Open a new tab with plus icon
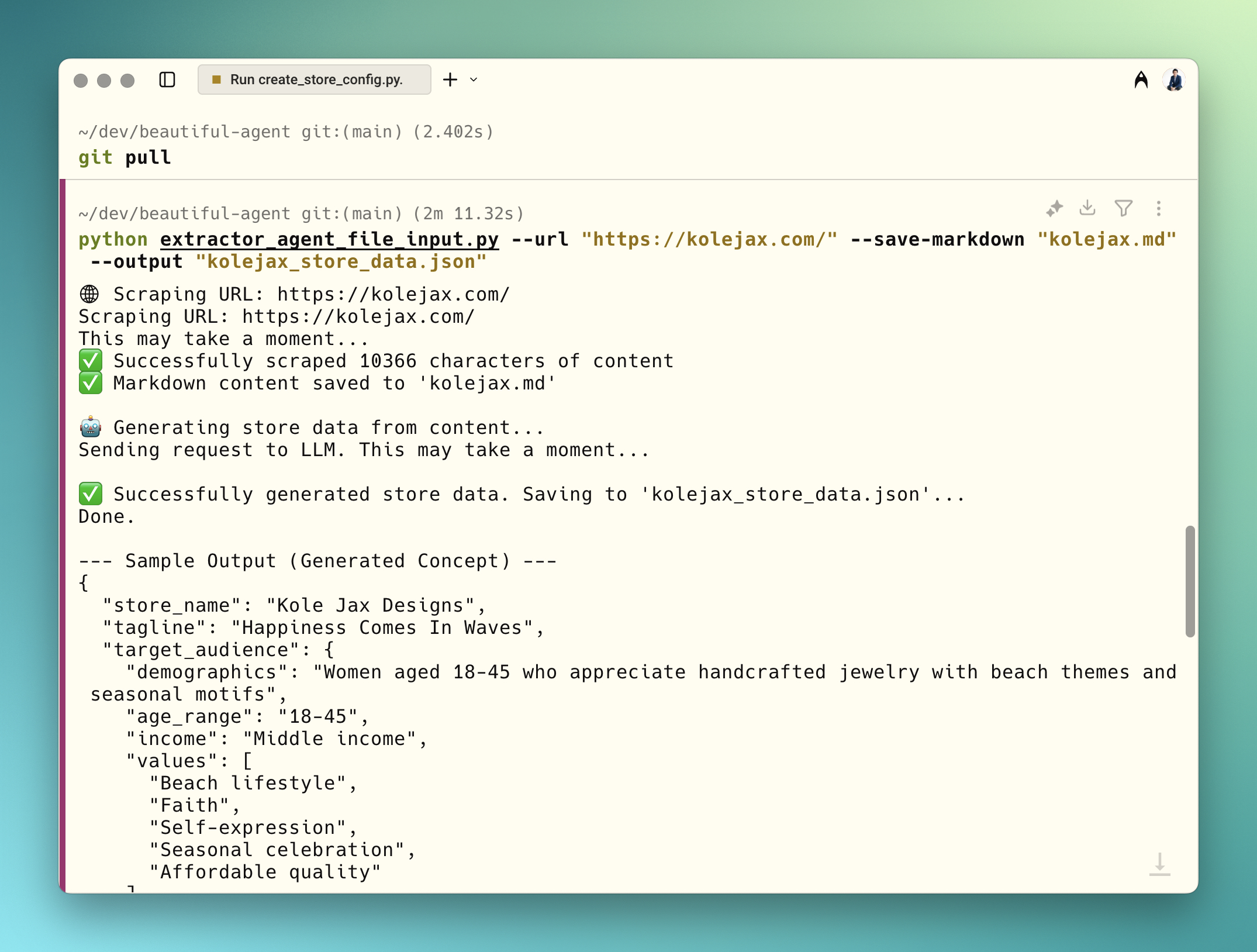 tap(450, 80)
